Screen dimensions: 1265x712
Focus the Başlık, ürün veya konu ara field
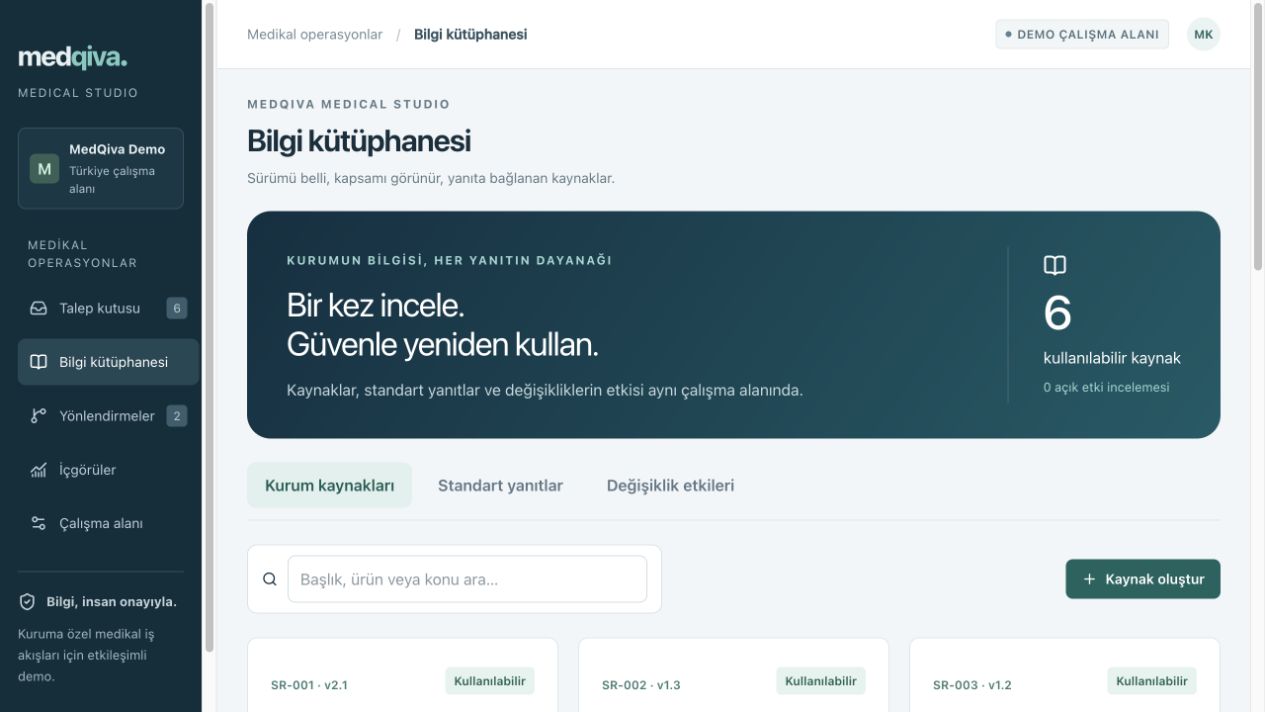tap(467, 579)
